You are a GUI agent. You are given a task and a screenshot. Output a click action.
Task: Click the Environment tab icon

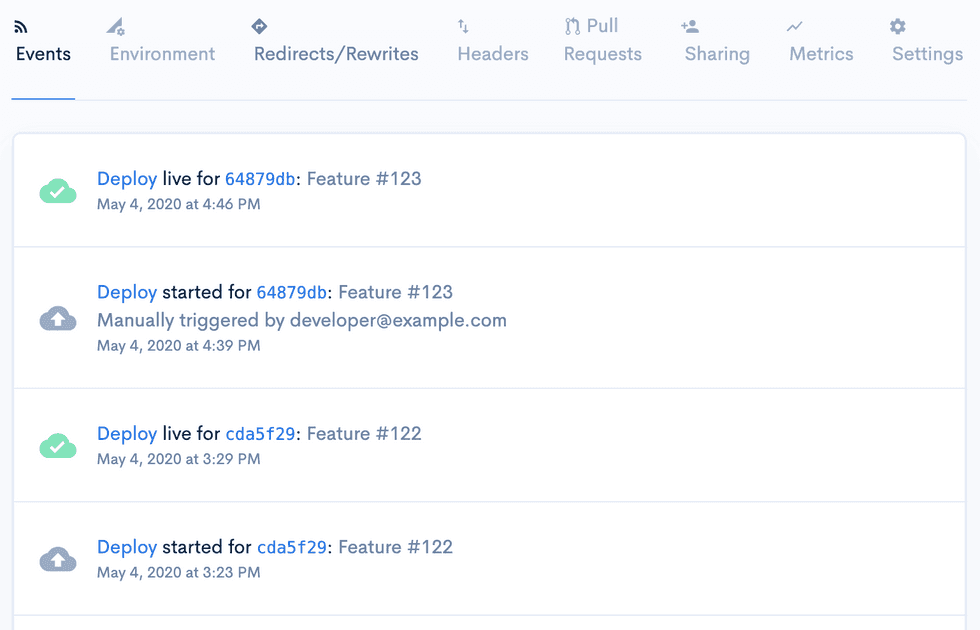click(116, 27)
